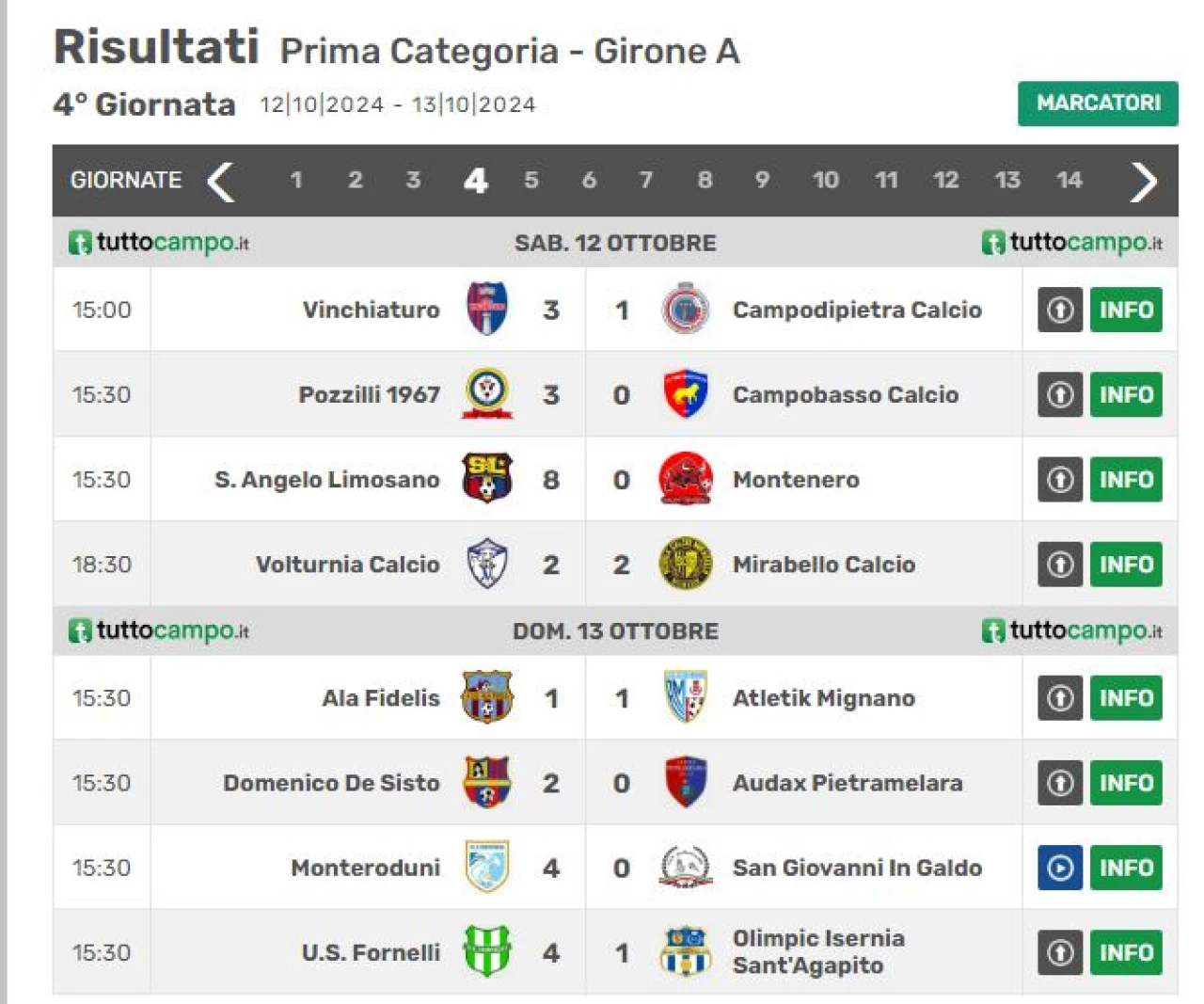1204x1004 pixels.
Task: Click the tuttocampo.it logo at top left
Action: 158,243
